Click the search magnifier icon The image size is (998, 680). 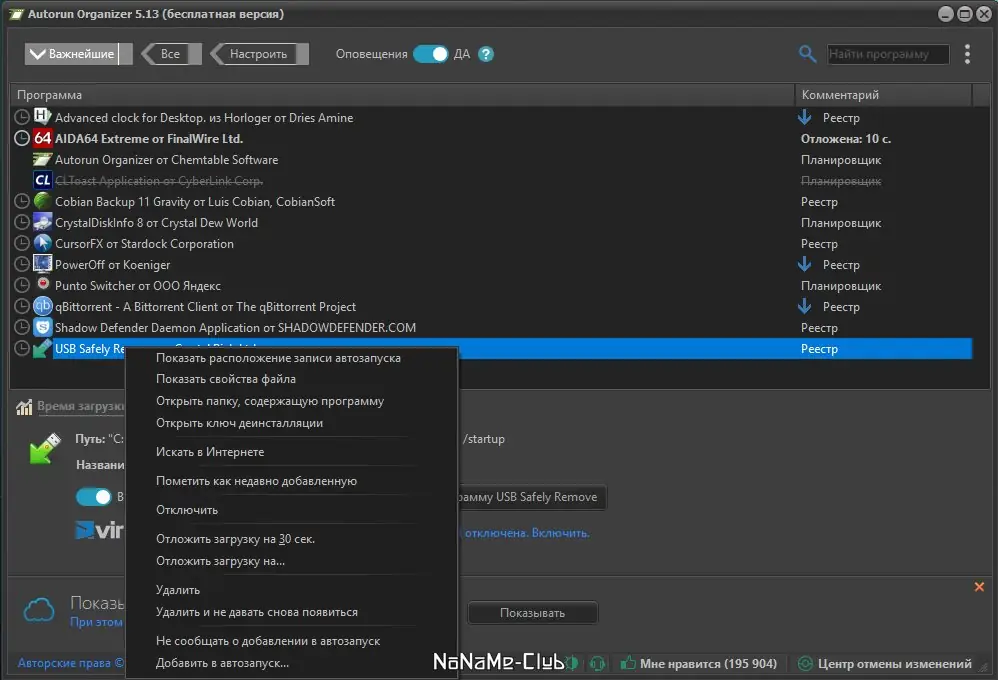[x=807, y=54]
